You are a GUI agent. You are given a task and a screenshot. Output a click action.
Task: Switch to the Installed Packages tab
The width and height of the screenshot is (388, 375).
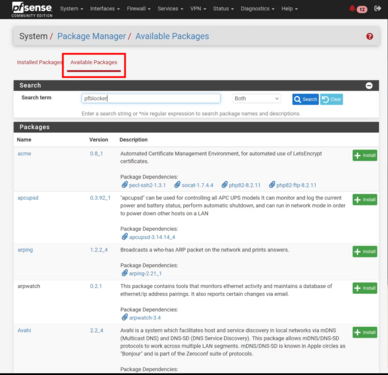tap(39, 62)
